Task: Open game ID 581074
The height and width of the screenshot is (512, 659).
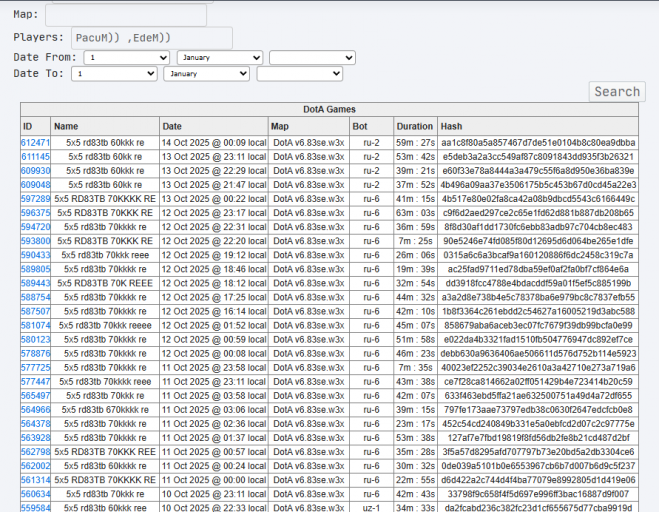Action: click(35, 325)
